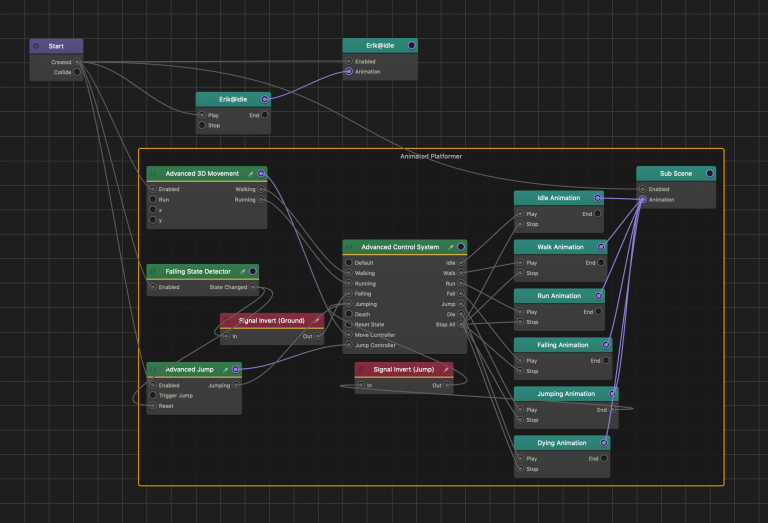Image resolution: width=768 pixels, height=523 pixels.
Task: Toggle the Run input port on Advanced 3D Movement
Action: click(x=153, y=199)
